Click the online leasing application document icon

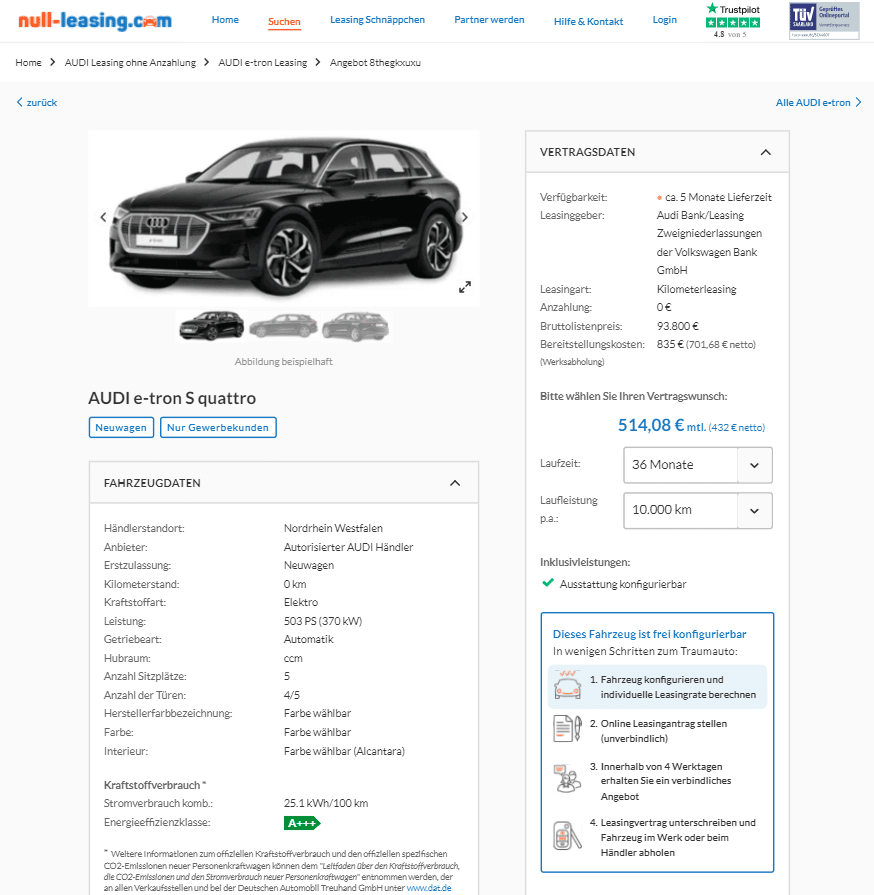(x=567, y=728)
